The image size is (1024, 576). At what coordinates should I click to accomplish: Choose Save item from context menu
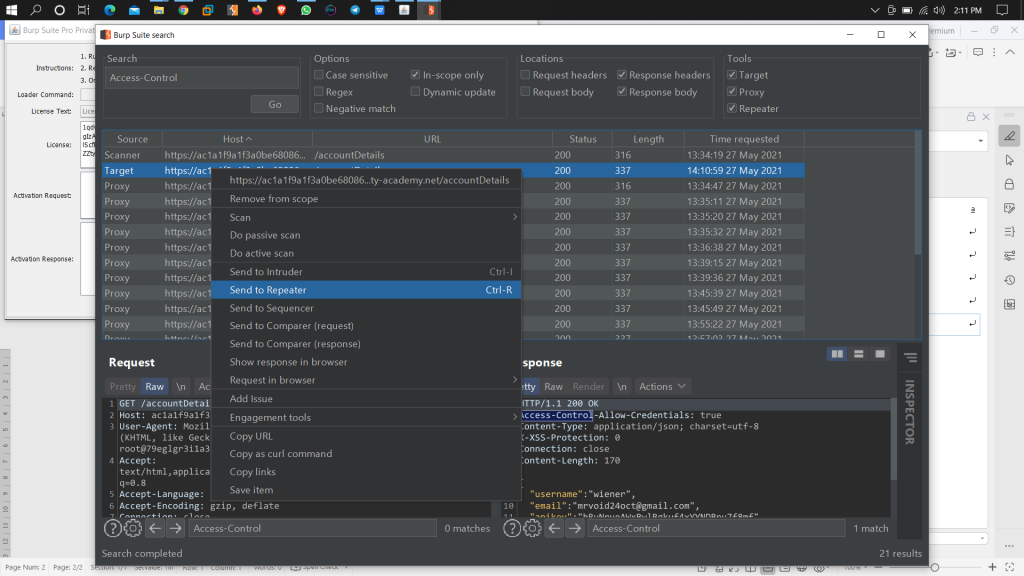coord(366,490)
